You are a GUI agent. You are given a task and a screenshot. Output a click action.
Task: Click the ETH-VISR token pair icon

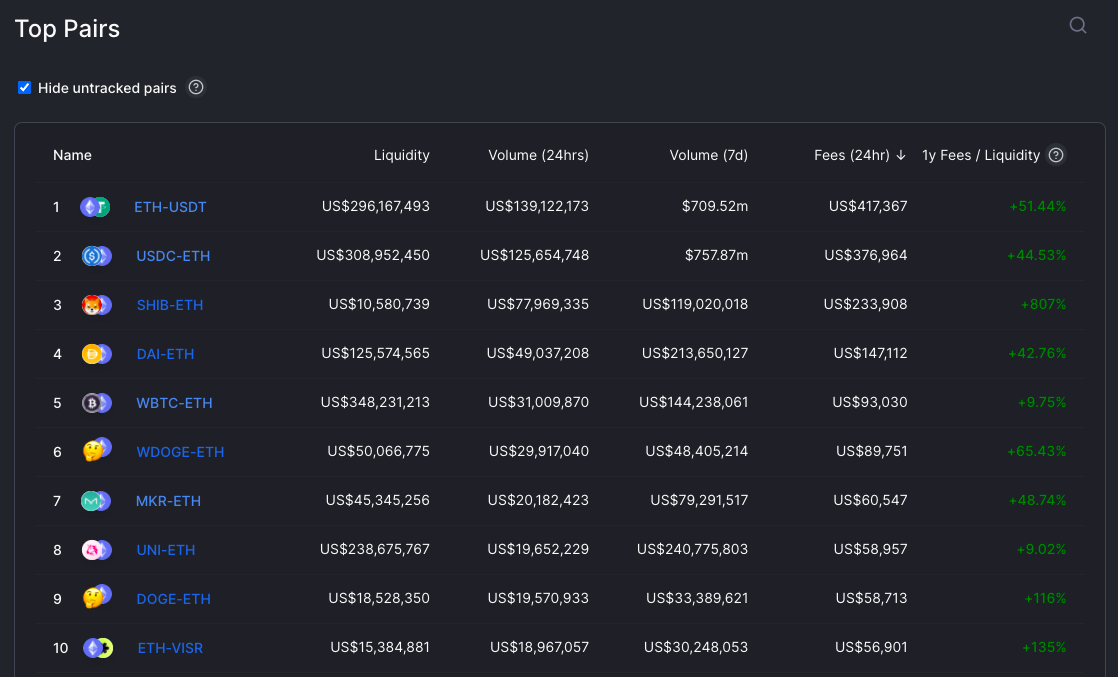(x=98, y=648)
